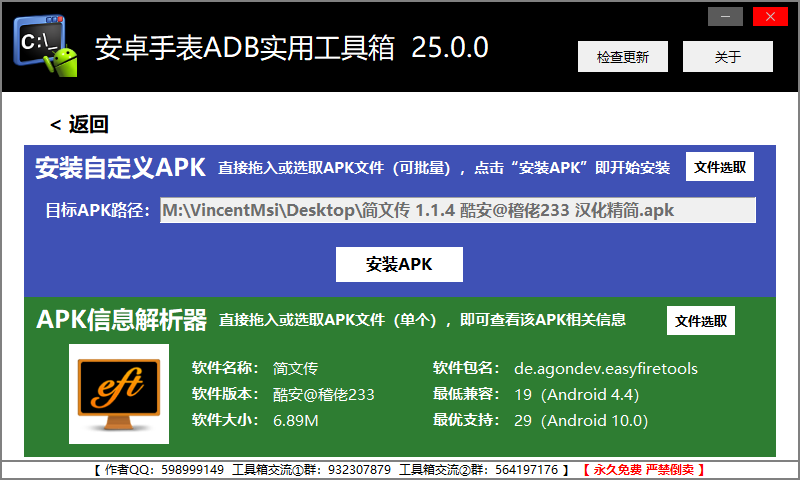Click the 目标APK路径 text field

[457, 210]
